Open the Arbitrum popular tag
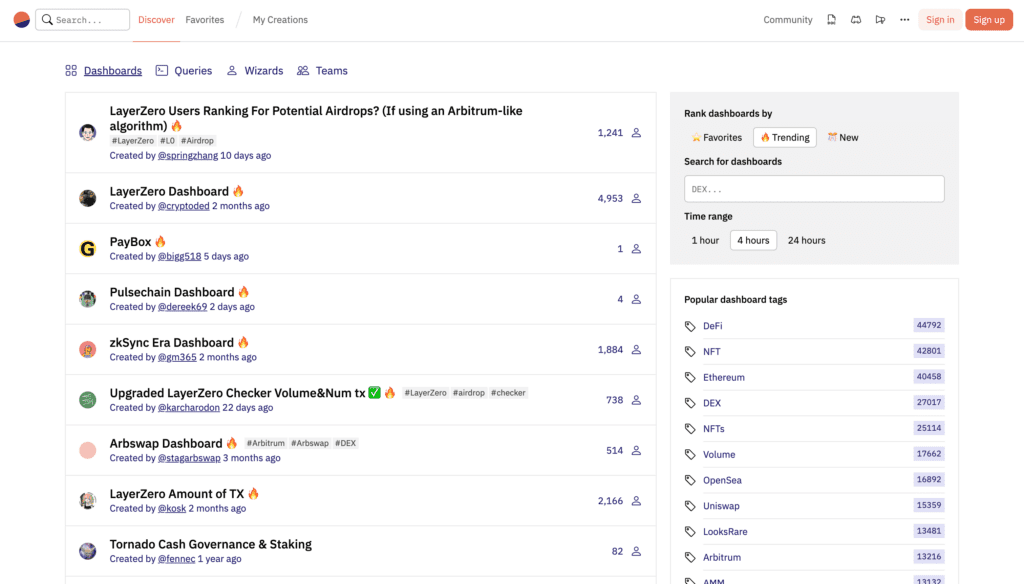 [722, 557]
